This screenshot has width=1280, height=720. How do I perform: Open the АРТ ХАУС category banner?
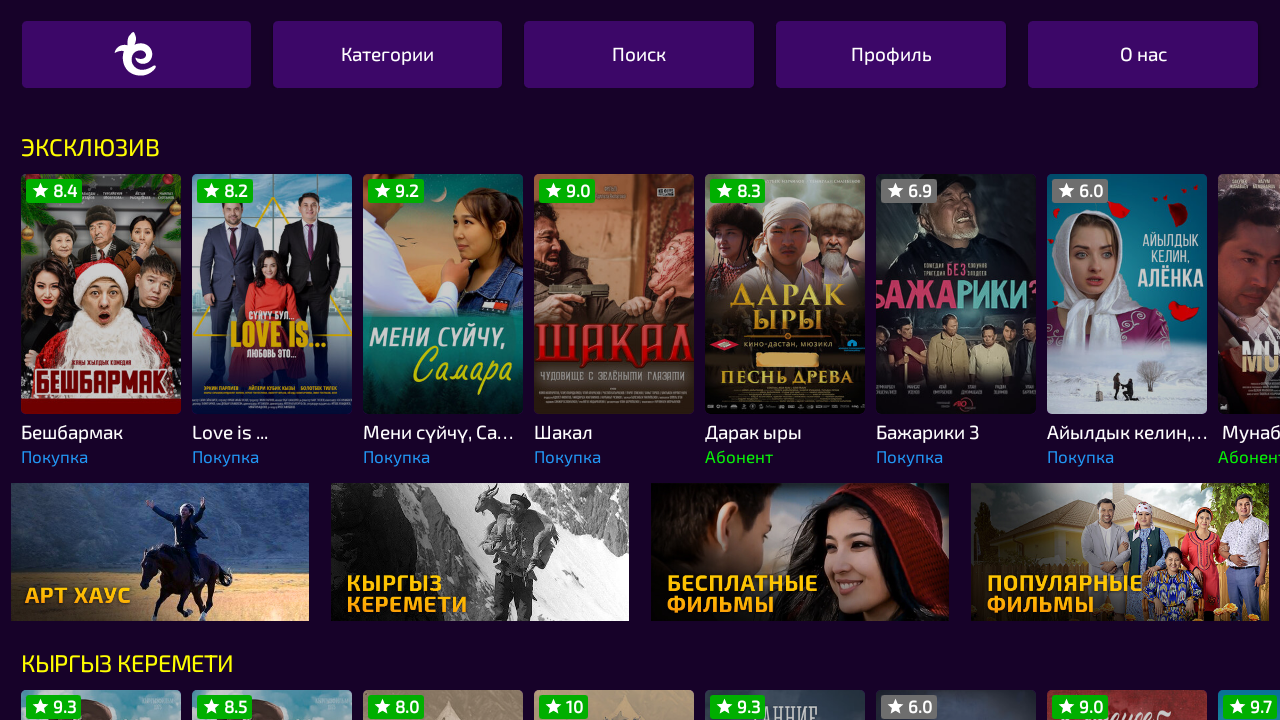160,552
